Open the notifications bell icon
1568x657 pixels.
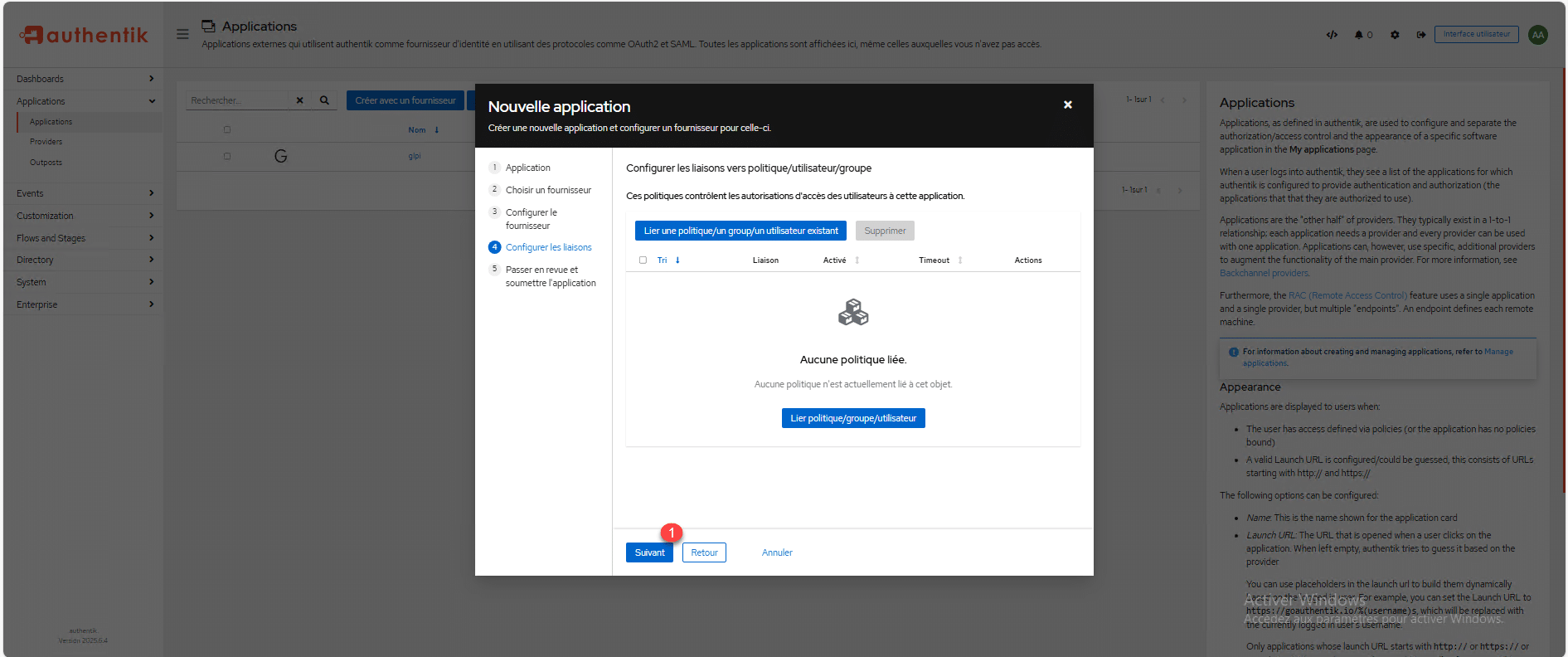coord(1359,35)
